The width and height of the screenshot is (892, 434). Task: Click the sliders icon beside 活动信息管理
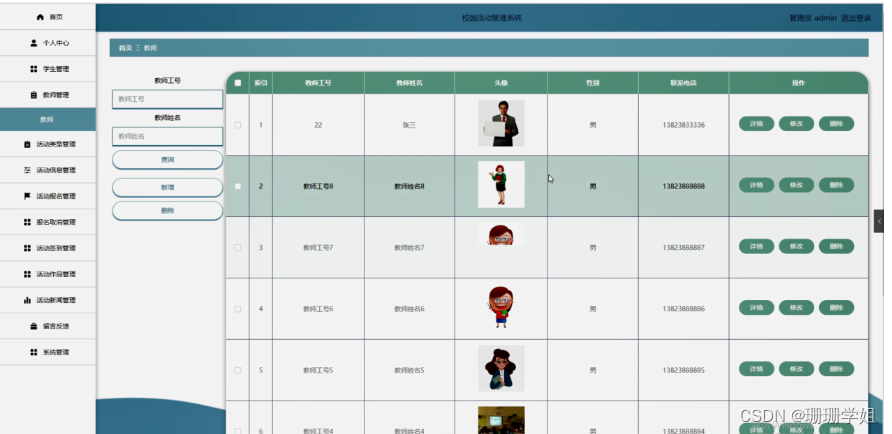(x=27, y=170)
